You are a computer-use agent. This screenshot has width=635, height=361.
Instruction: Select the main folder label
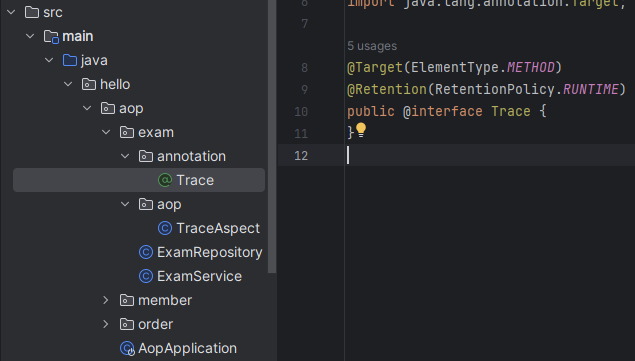78,36
